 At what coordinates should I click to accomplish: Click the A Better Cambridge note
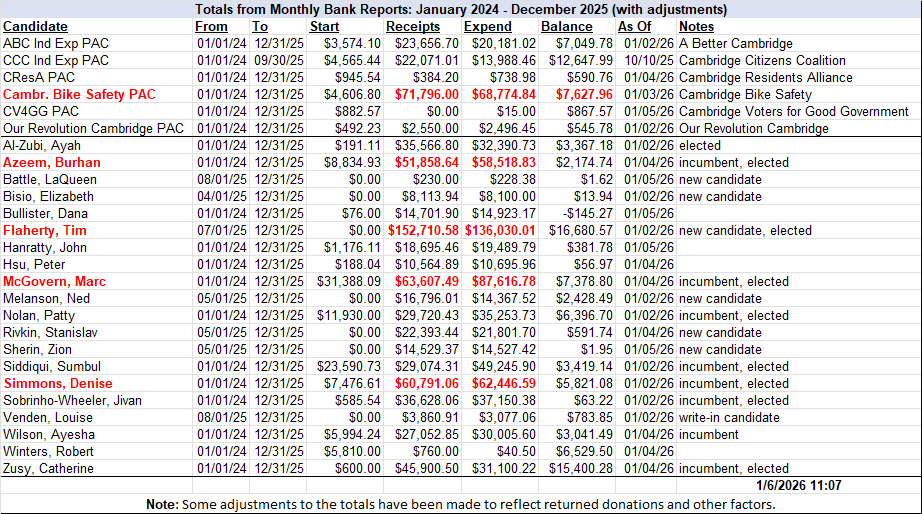[x=736, y=44]
